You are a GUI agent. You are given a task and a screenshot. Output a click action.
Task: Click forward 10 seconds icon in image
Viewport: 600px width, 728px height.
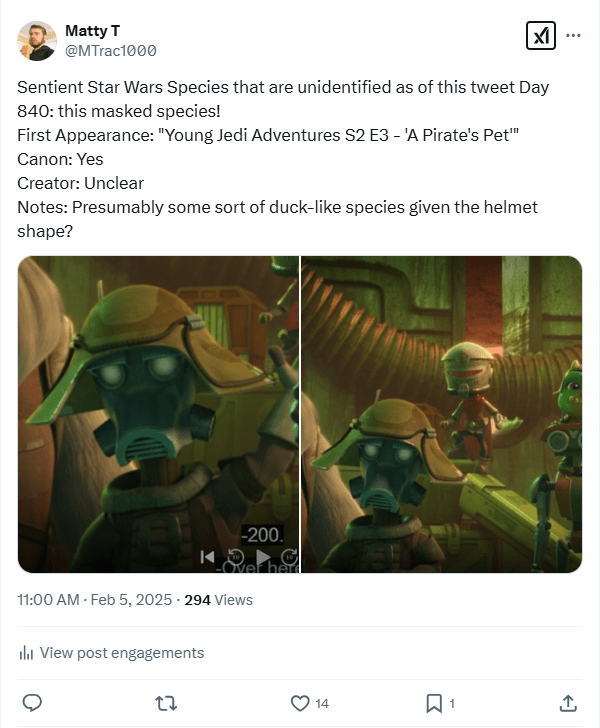289,556
